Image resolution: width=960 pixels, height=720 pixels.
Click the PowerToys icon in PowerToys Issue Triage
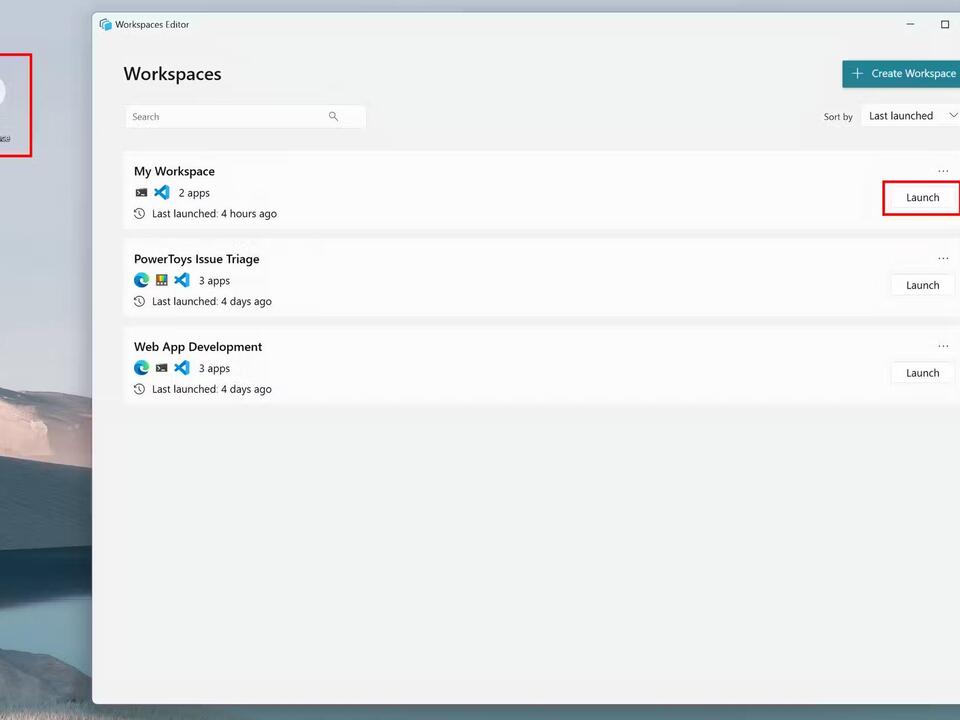pyautogui.click(x=161, y=280)
